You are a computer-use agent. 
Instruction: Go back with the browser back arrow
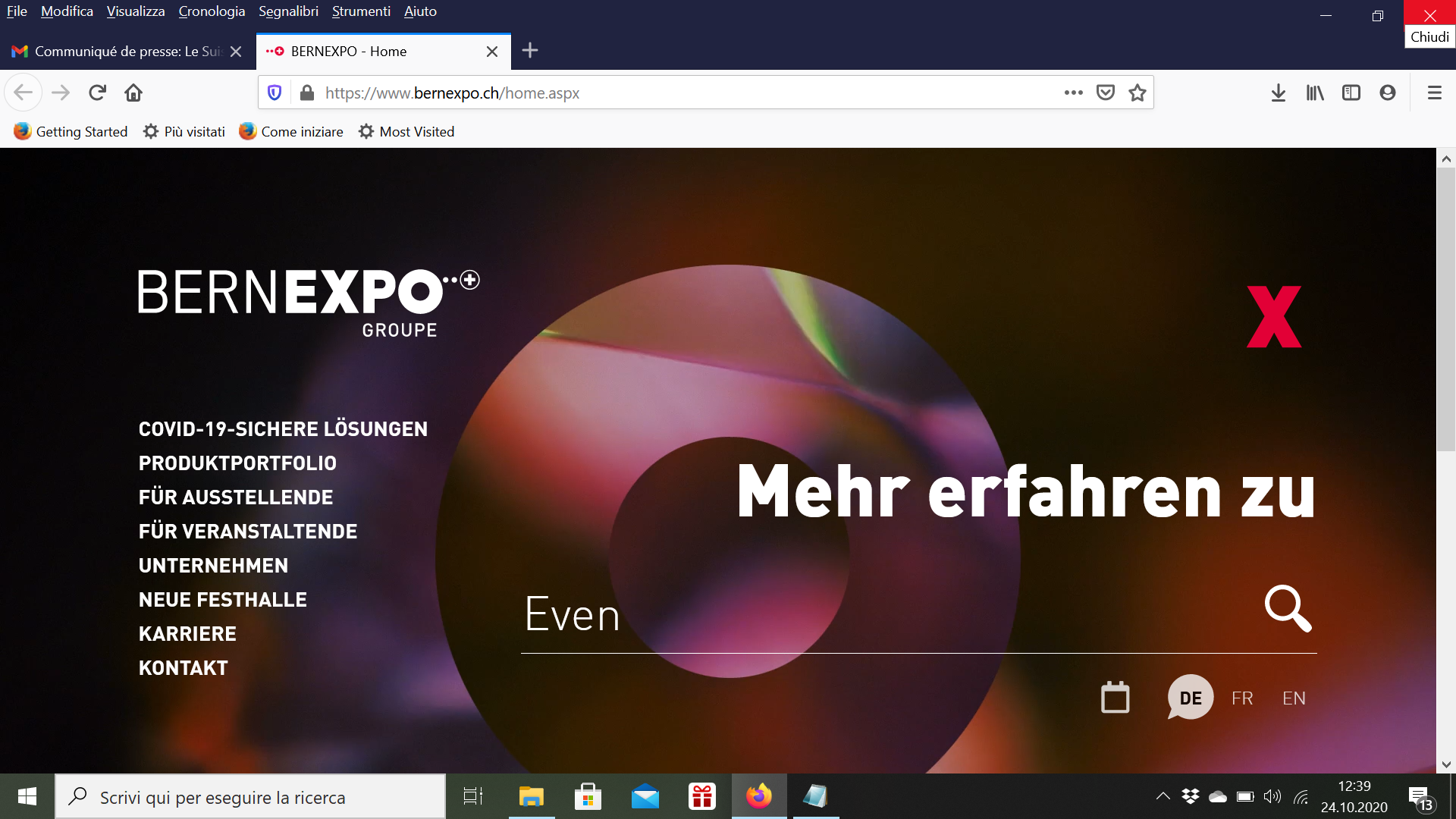24,93
